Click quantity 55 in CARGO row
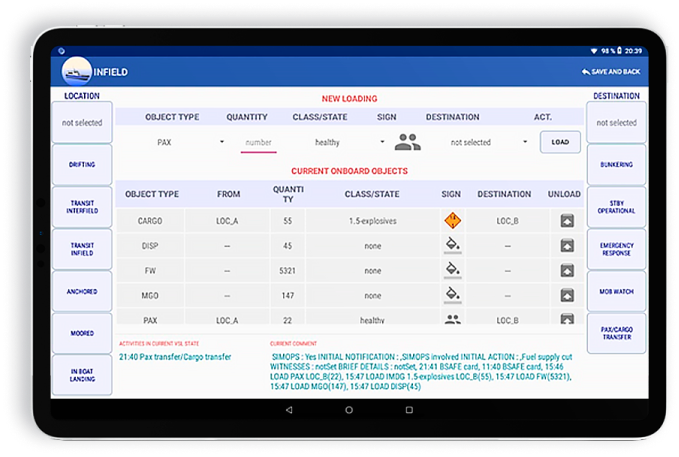 (x=288, y=221)
